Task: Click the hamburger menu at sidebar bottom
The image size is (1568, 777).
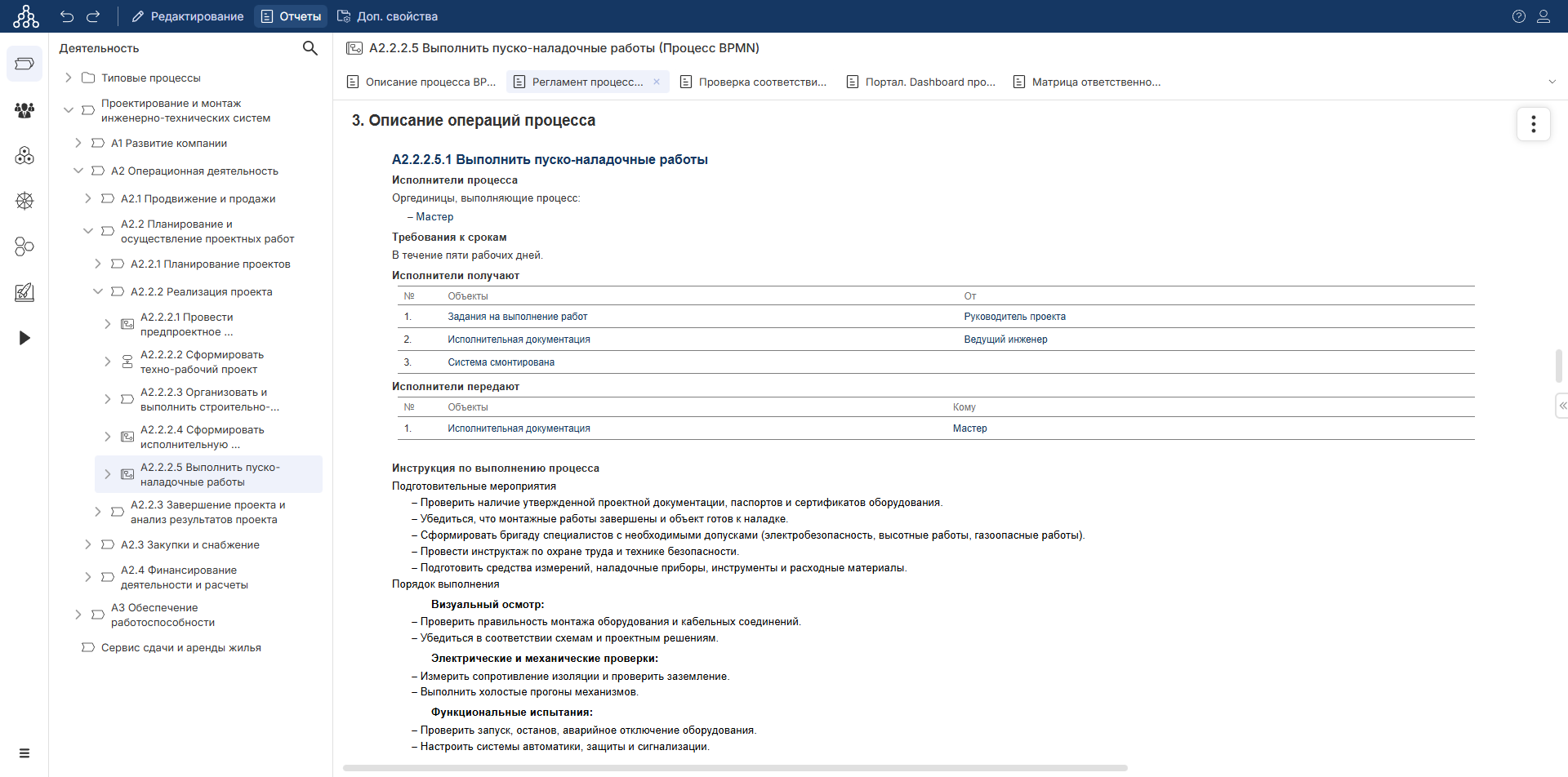Action: click(x=24, y=753)
